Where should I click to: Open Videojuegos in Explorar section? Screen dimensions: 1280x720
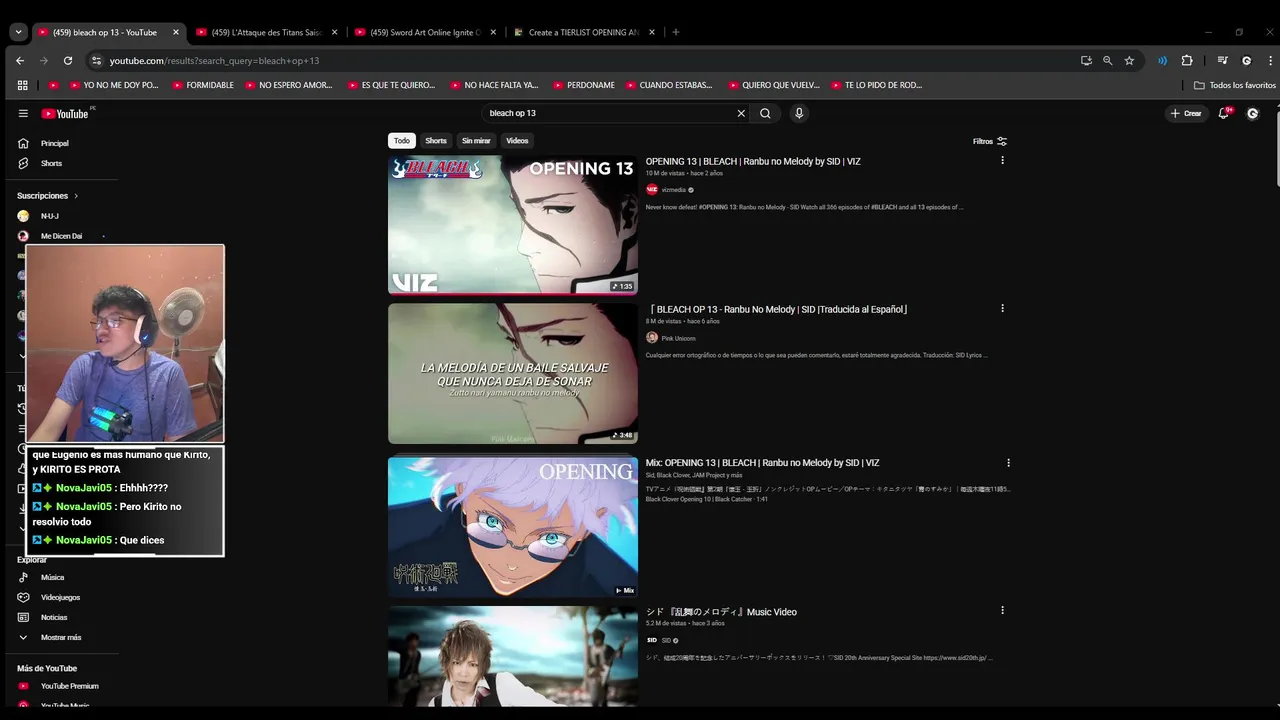coord(60,597)
